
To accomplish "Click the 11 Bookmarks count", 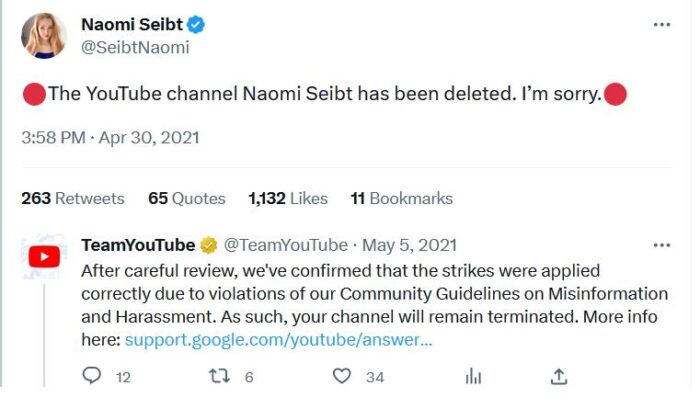I will [401, 198].
